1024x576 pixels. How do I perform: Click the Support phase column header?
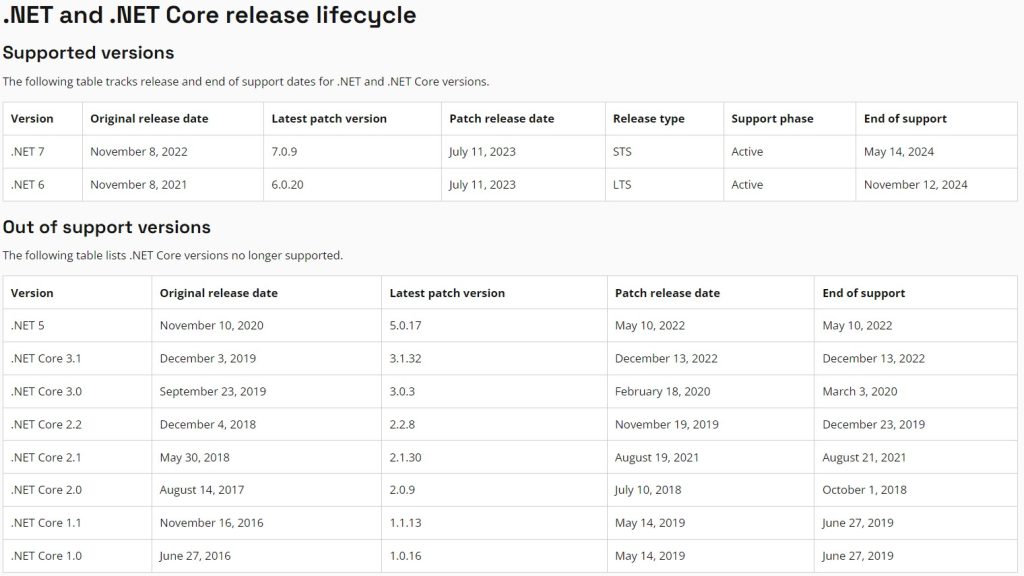tap(772, 119)
